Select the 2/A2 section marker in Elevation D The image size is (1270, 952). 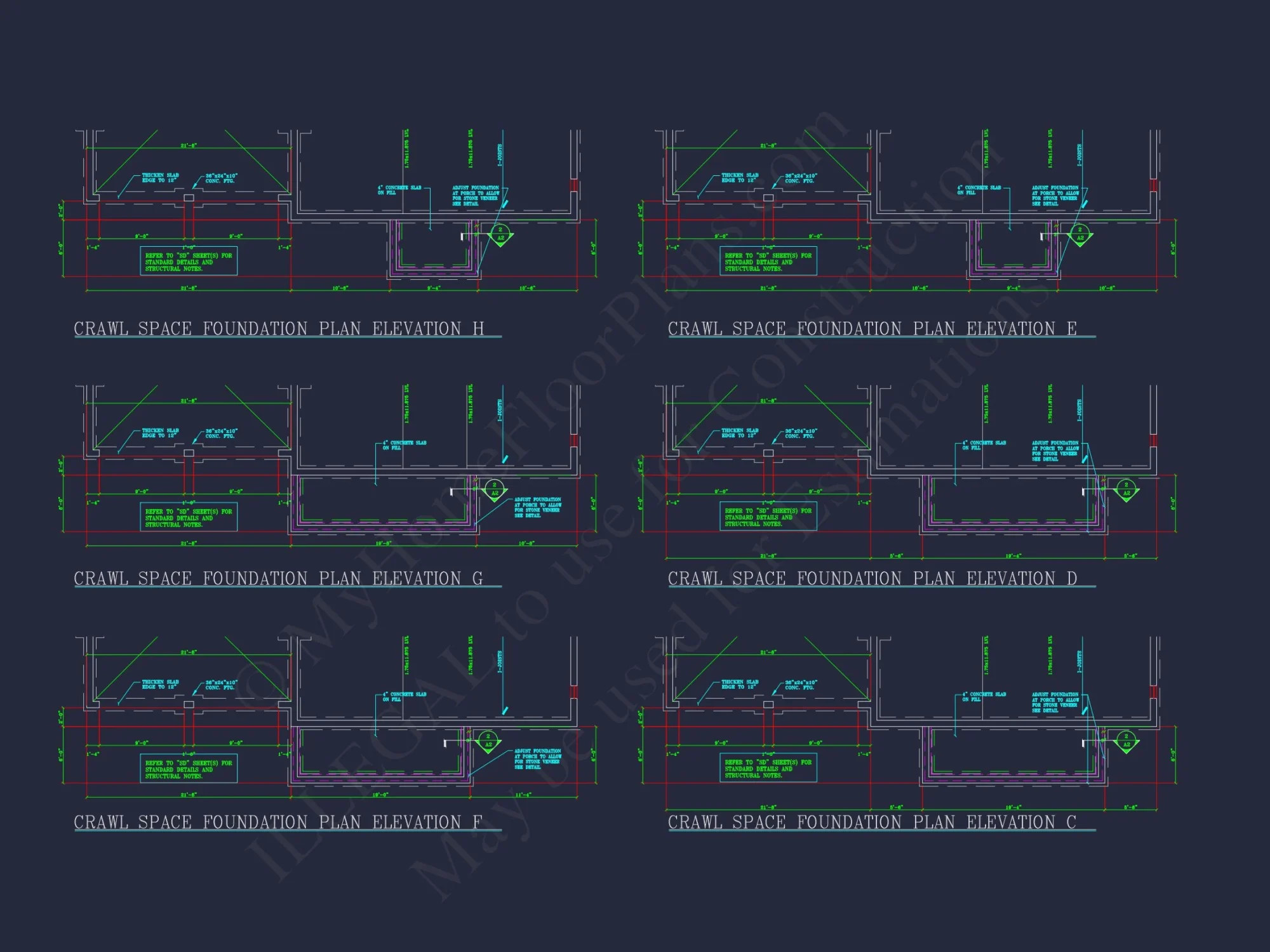tap(1126, 489)
